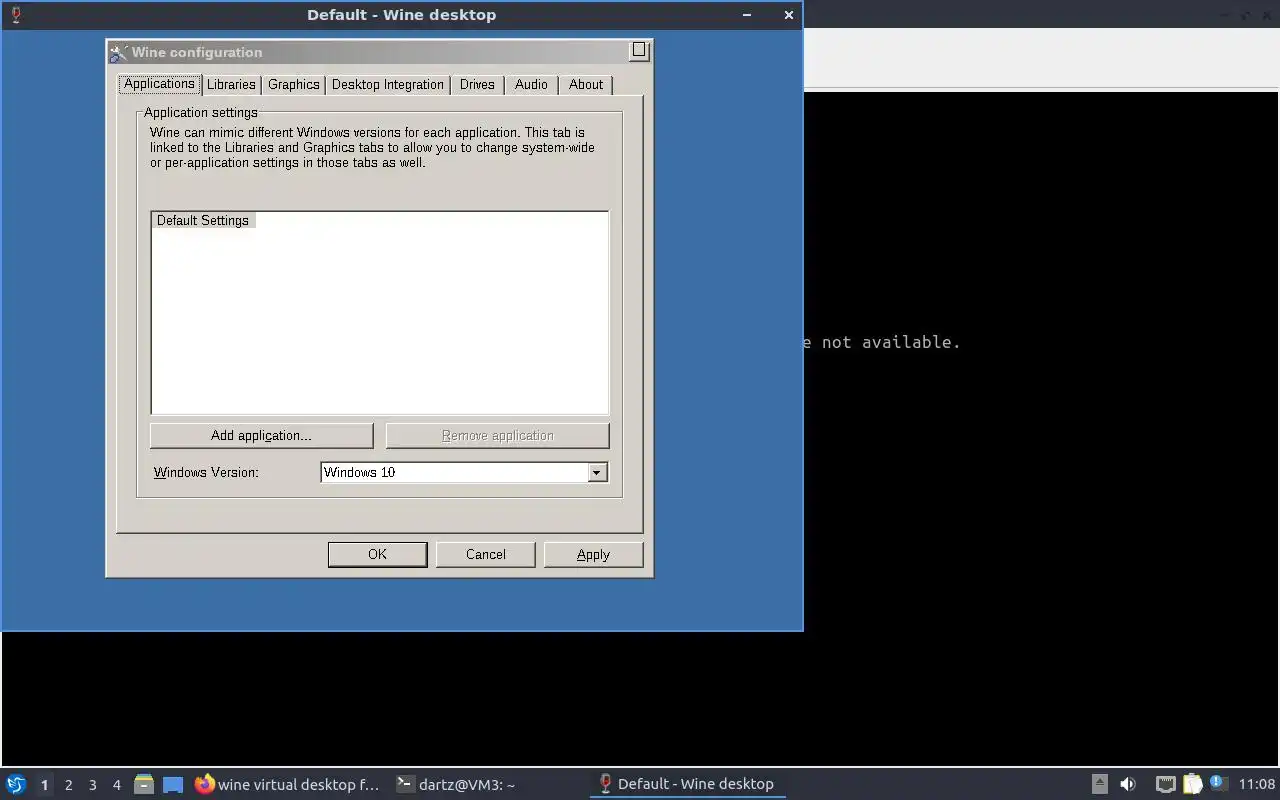Switch to workspace 3 in the pager
This screenshot has height=800, width=1280.
click(x=92, y=785)
